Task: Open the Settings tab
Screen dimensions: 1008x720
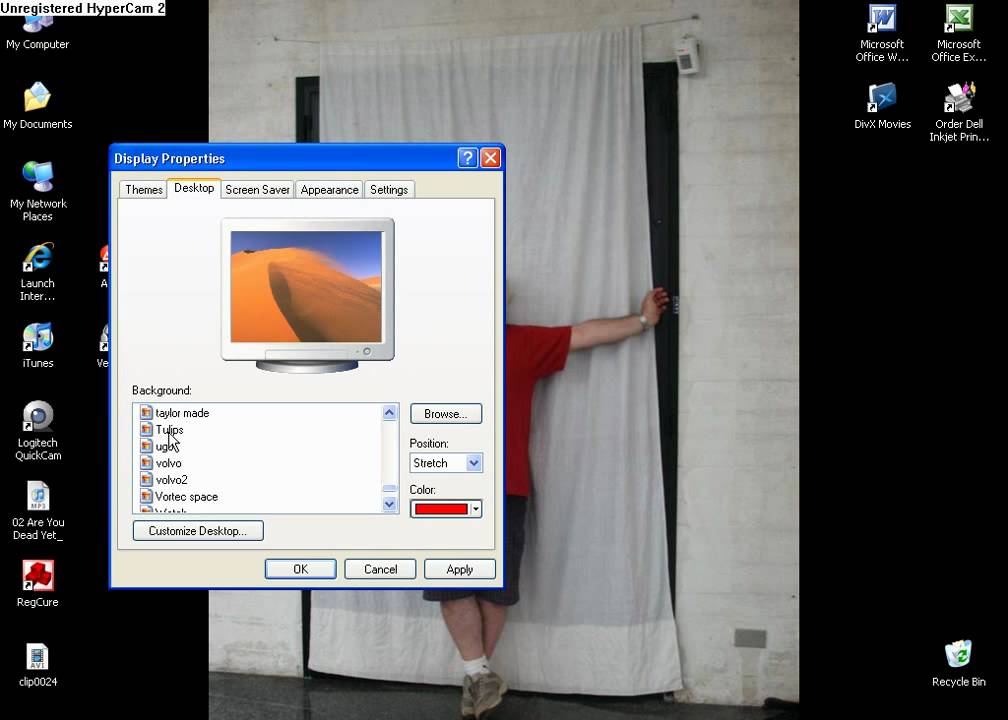Action: (389, 190)
